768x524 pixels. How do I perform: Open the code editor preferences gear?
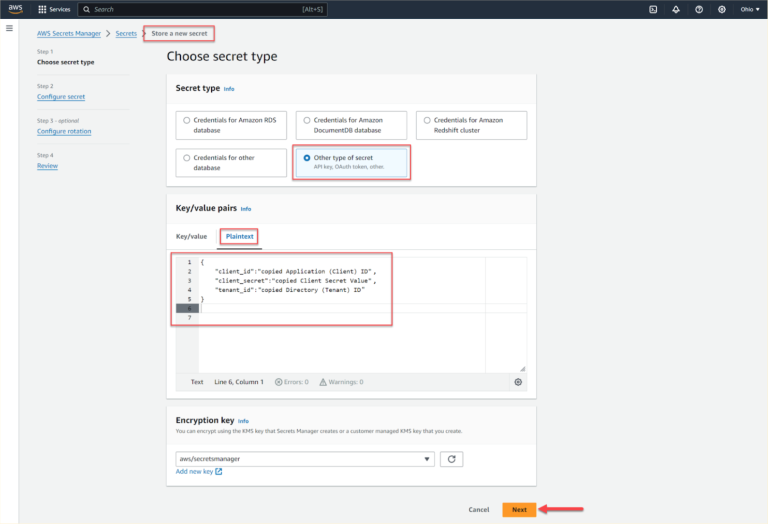[x=518, y=382]
